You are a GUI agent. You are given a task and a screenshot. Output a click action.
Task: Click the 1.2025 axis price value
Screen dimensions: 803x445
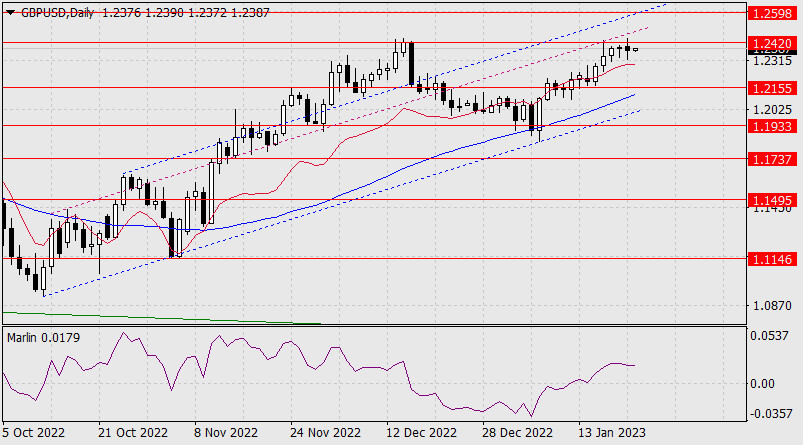[772, 110]
